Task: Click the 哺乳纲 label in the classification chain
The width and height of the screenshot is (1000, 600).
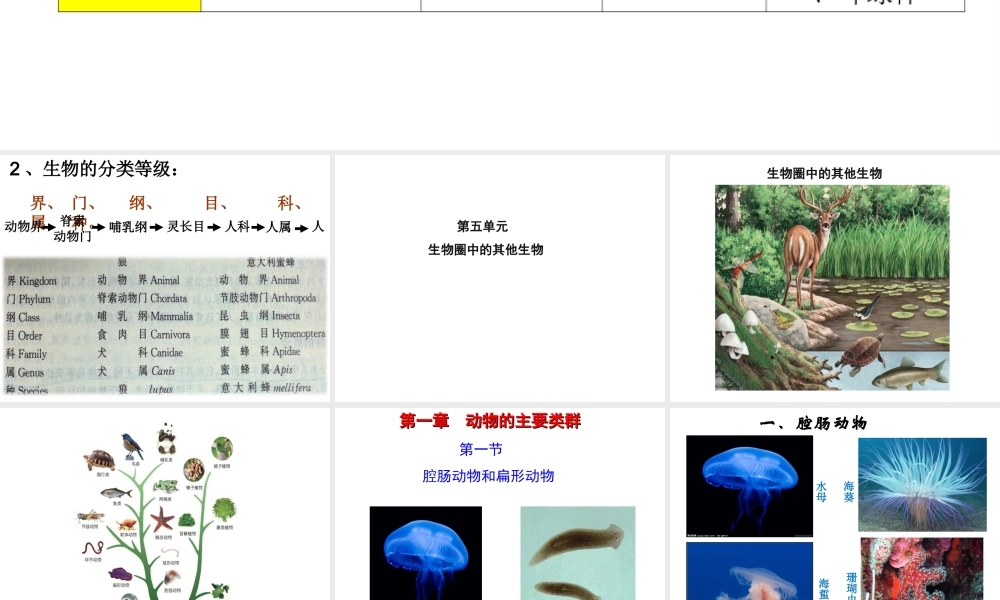Action: pos(128,227)
